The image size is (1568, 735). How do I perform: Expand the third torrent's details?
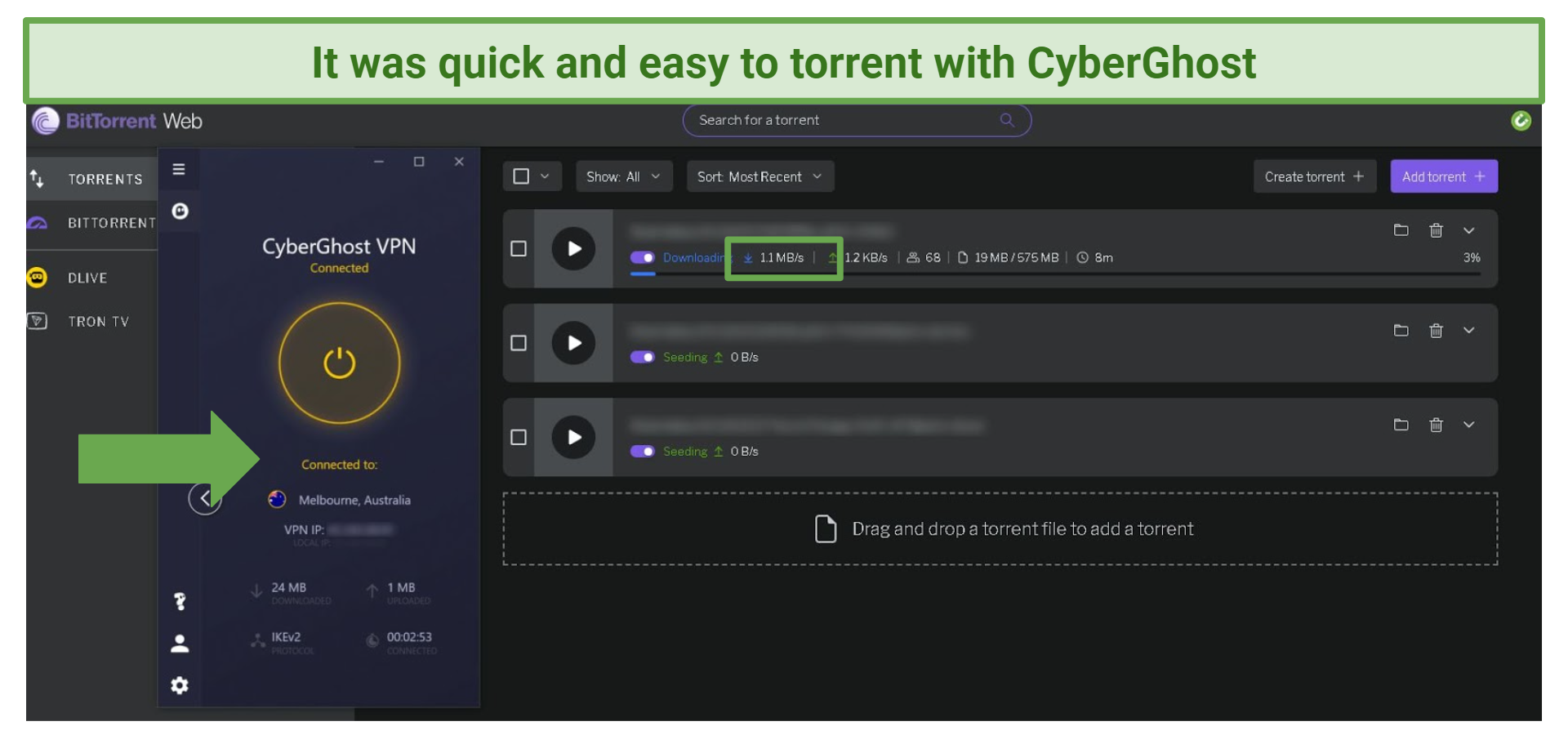pyautogui.click(x=1468, y=425)
